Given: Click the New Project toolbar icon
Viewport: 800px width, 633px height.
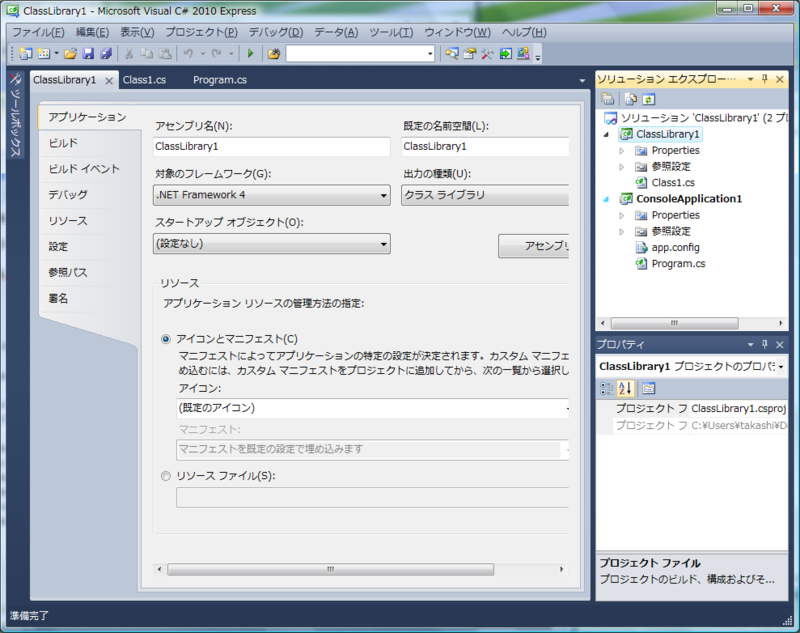Looking at the screenshot, I should point(26,54).
